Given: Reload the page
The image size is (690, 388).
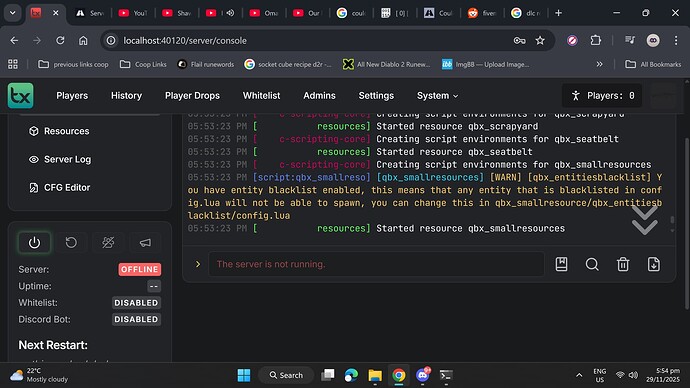Looking at the screenshot, I should tap(60, 40).
